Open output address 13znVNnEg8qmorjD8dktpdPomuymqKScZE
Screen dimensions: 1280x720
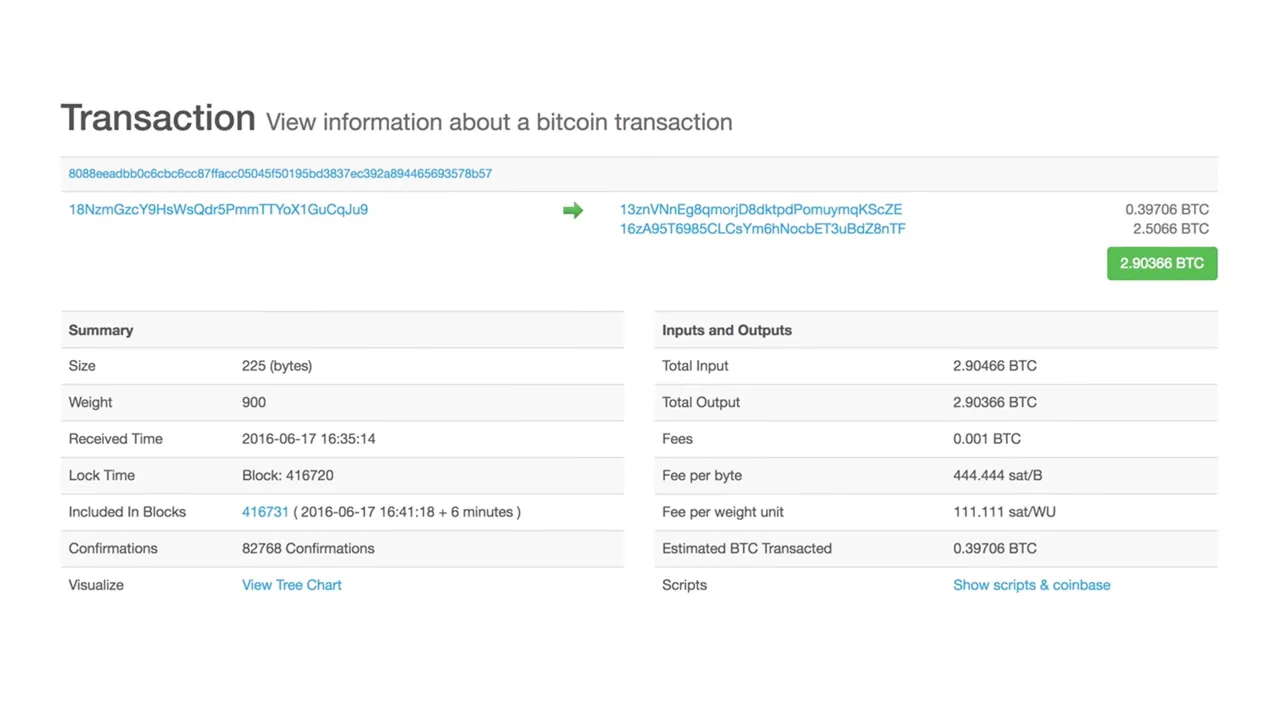click(761, 210)
